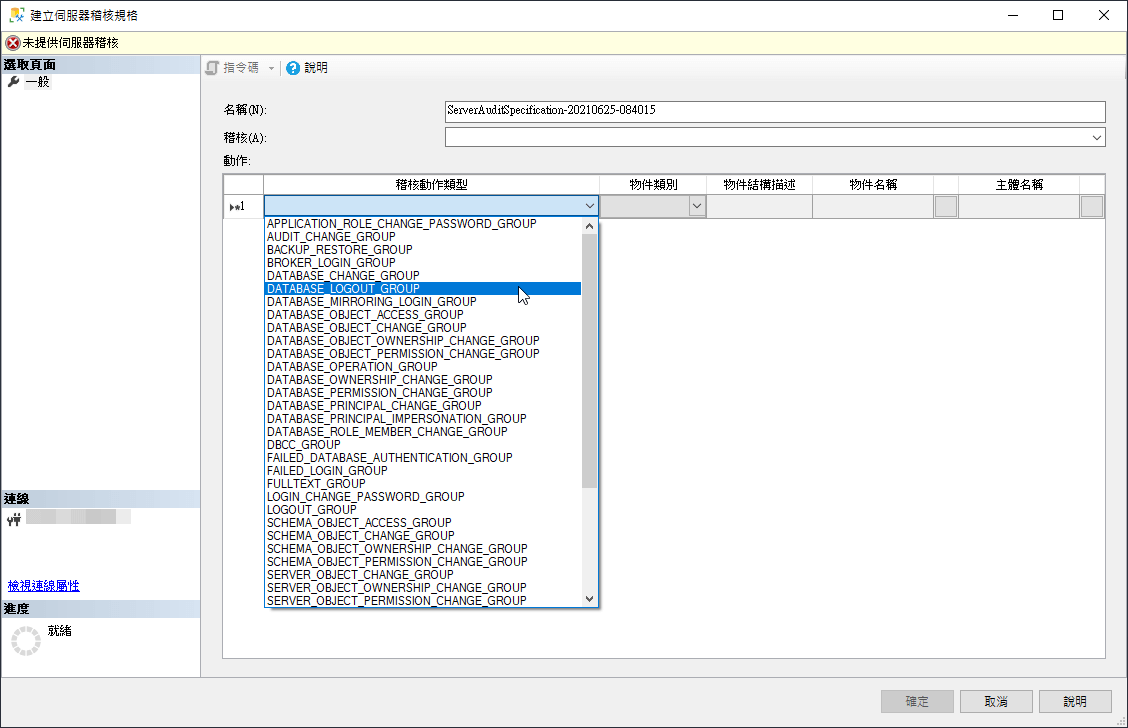
Task: Collapse the audit action type dropdown
Action: pyautogui.click(x=589, y=206)
